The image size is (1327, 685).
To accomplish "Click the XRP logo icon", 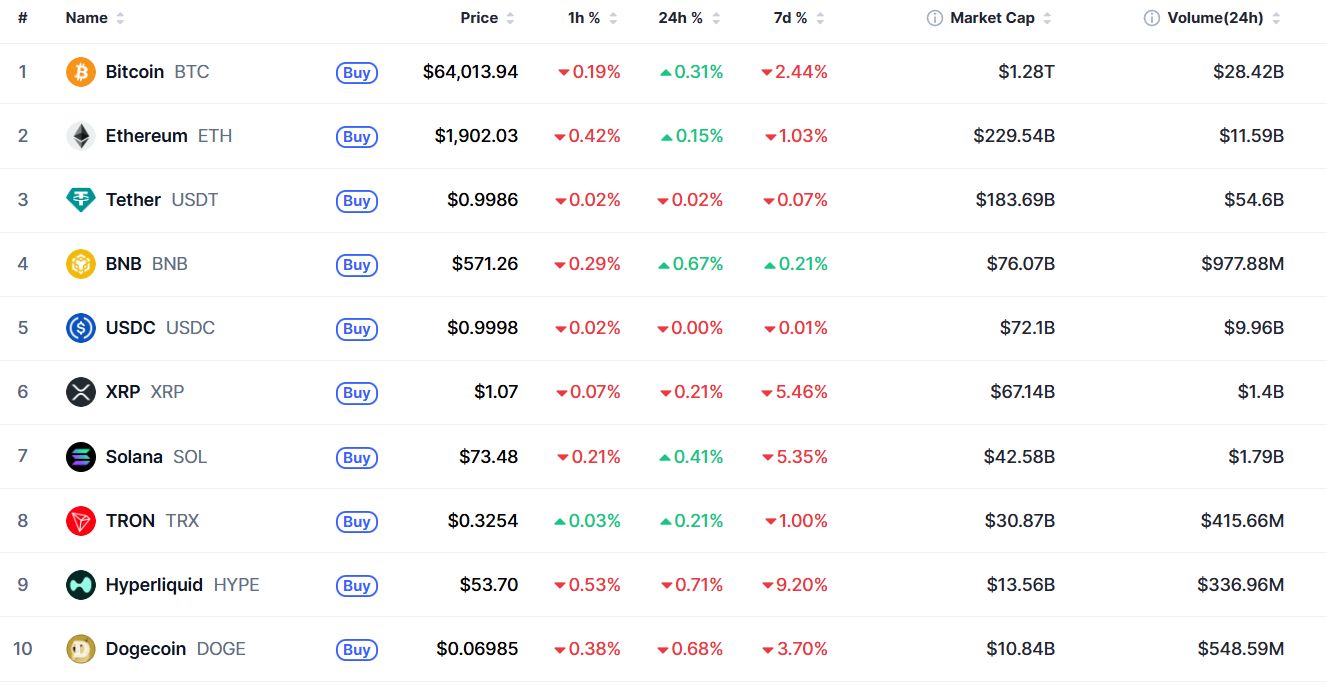I will (81, 392).
